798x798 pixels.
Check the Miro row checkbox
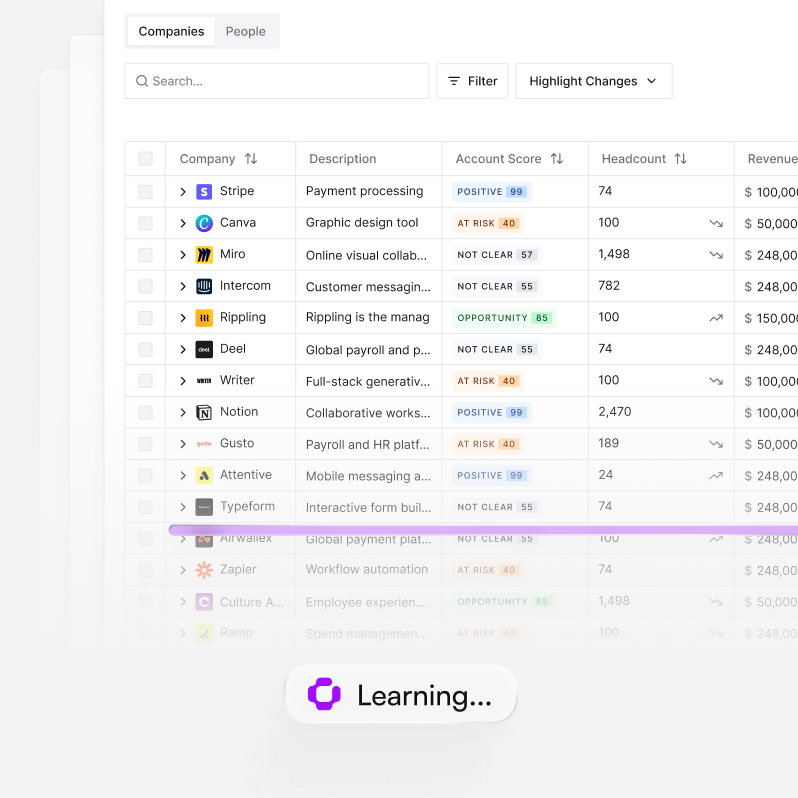click(x=146, y=255)
